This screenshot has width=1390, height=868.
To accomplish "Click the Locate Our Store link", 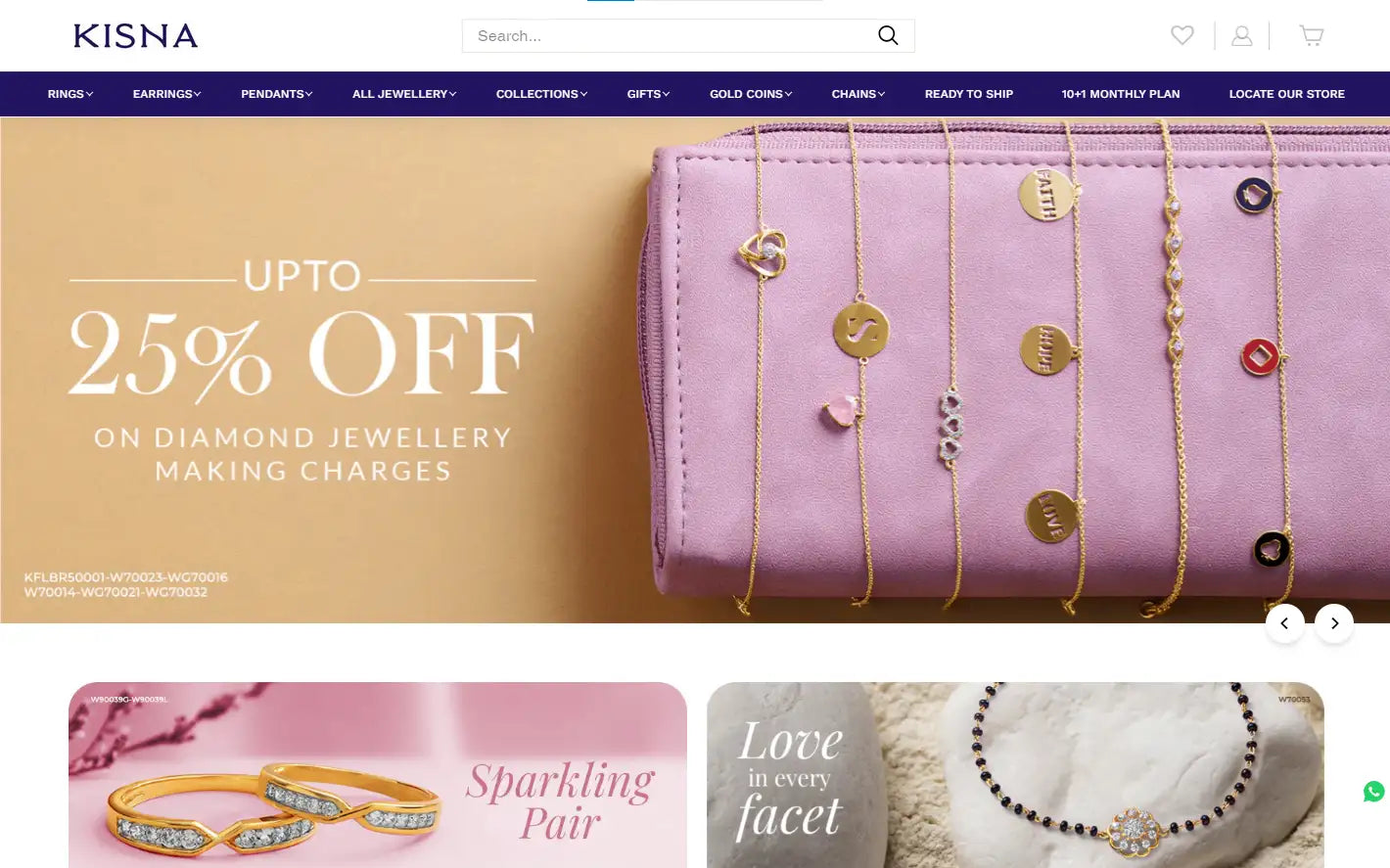I will coord(1287,94).
